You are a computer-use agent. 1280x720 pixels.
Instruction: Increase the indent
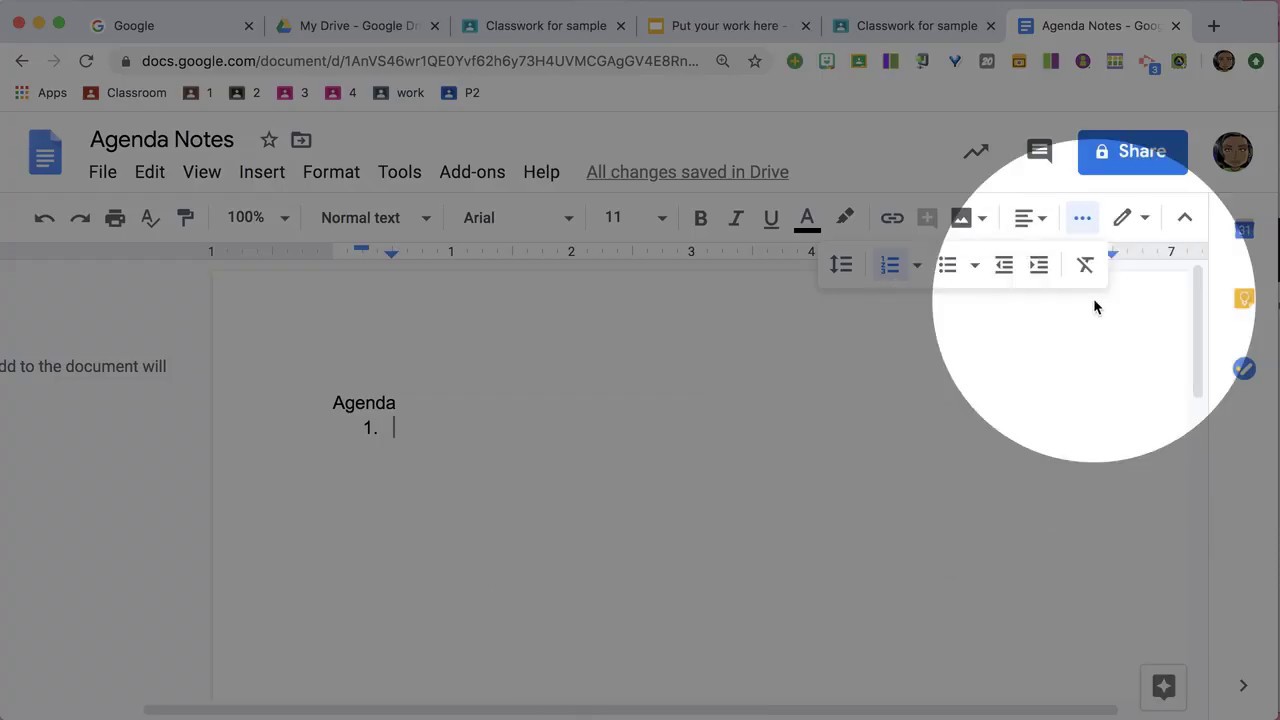pos(1039,265)
